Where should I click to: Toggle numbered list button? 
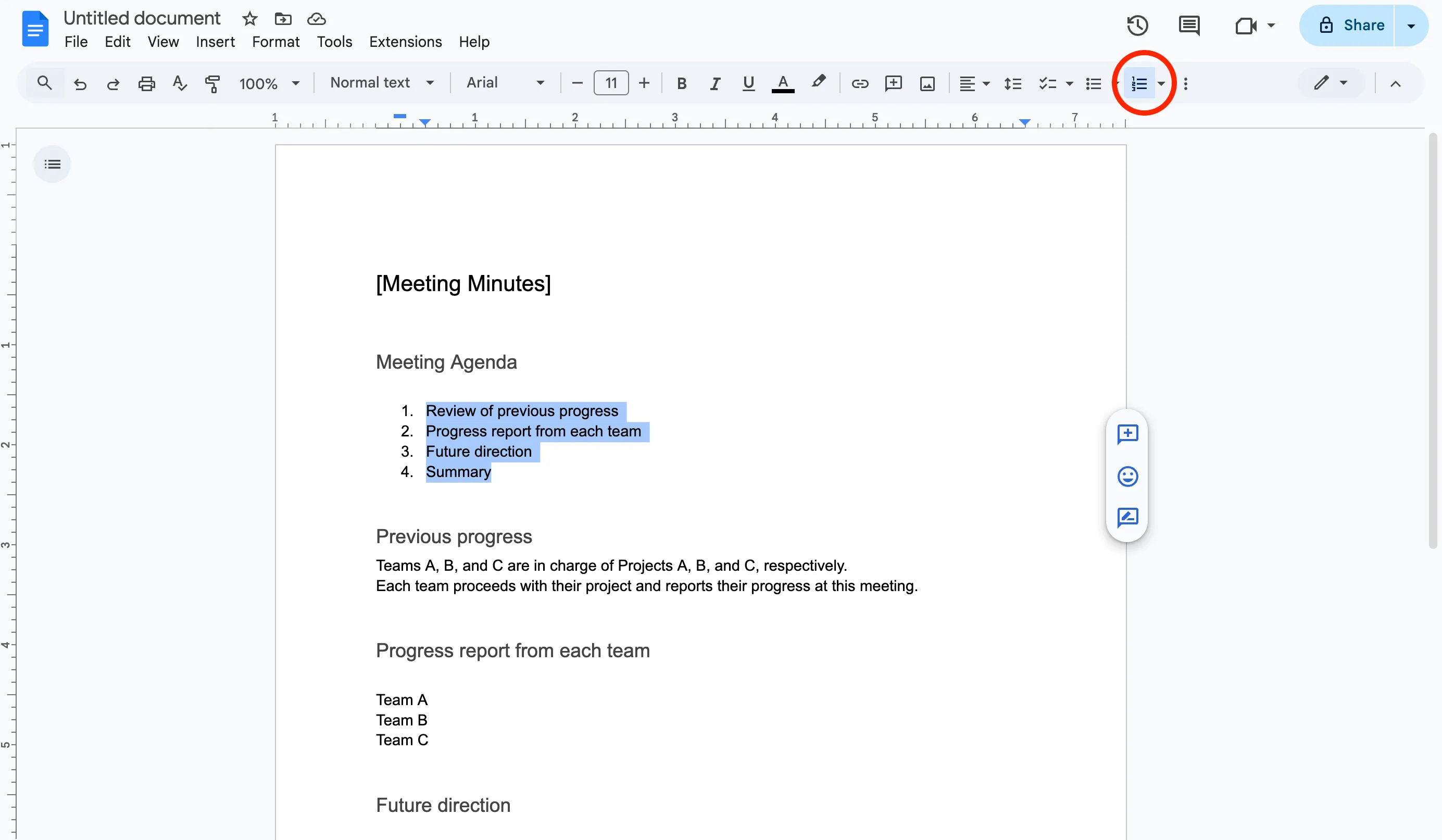tap(1139, 83)
